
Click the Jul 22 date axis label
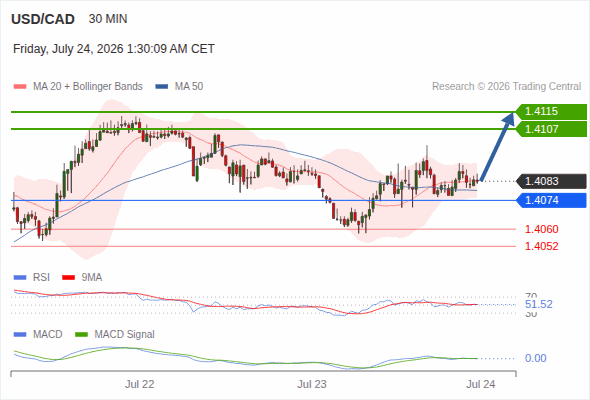(x=140, y=384)
